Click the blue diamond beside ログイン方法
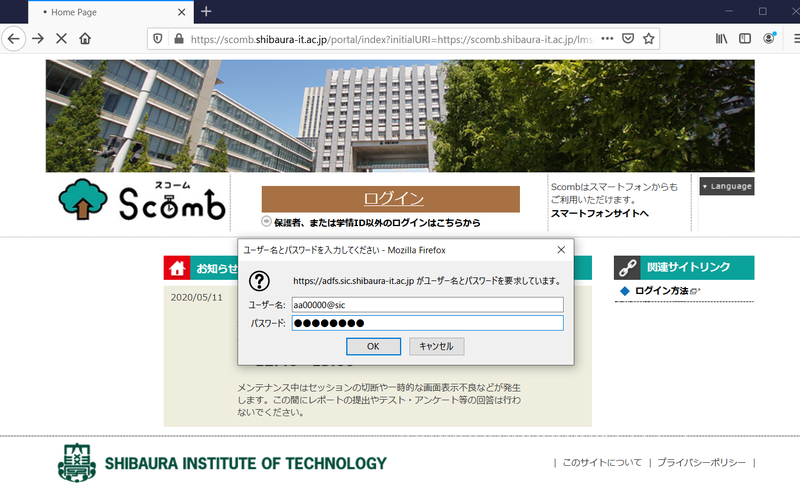Screen dimensions: 800x490 point(625,291)
